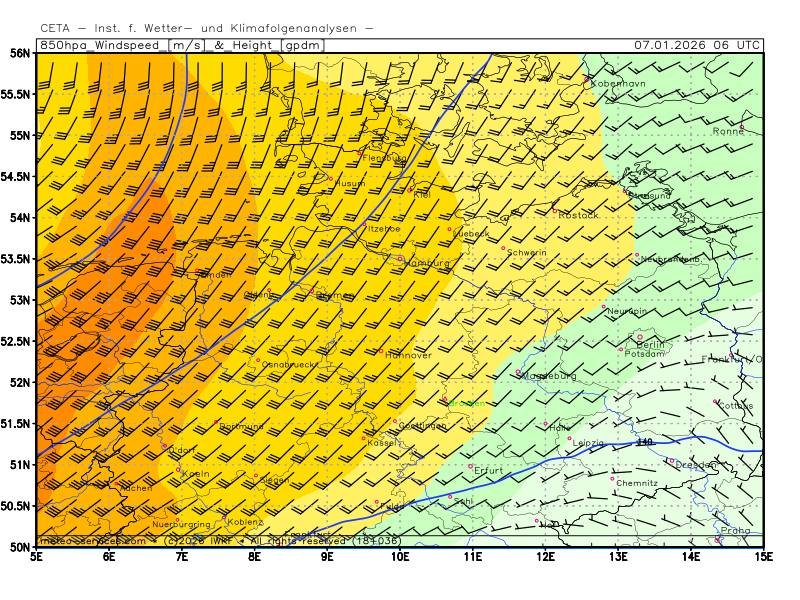Viewport: 800px width, 600px height.
Task: Click the Rostock city marker dot
Action: [555, 210]
